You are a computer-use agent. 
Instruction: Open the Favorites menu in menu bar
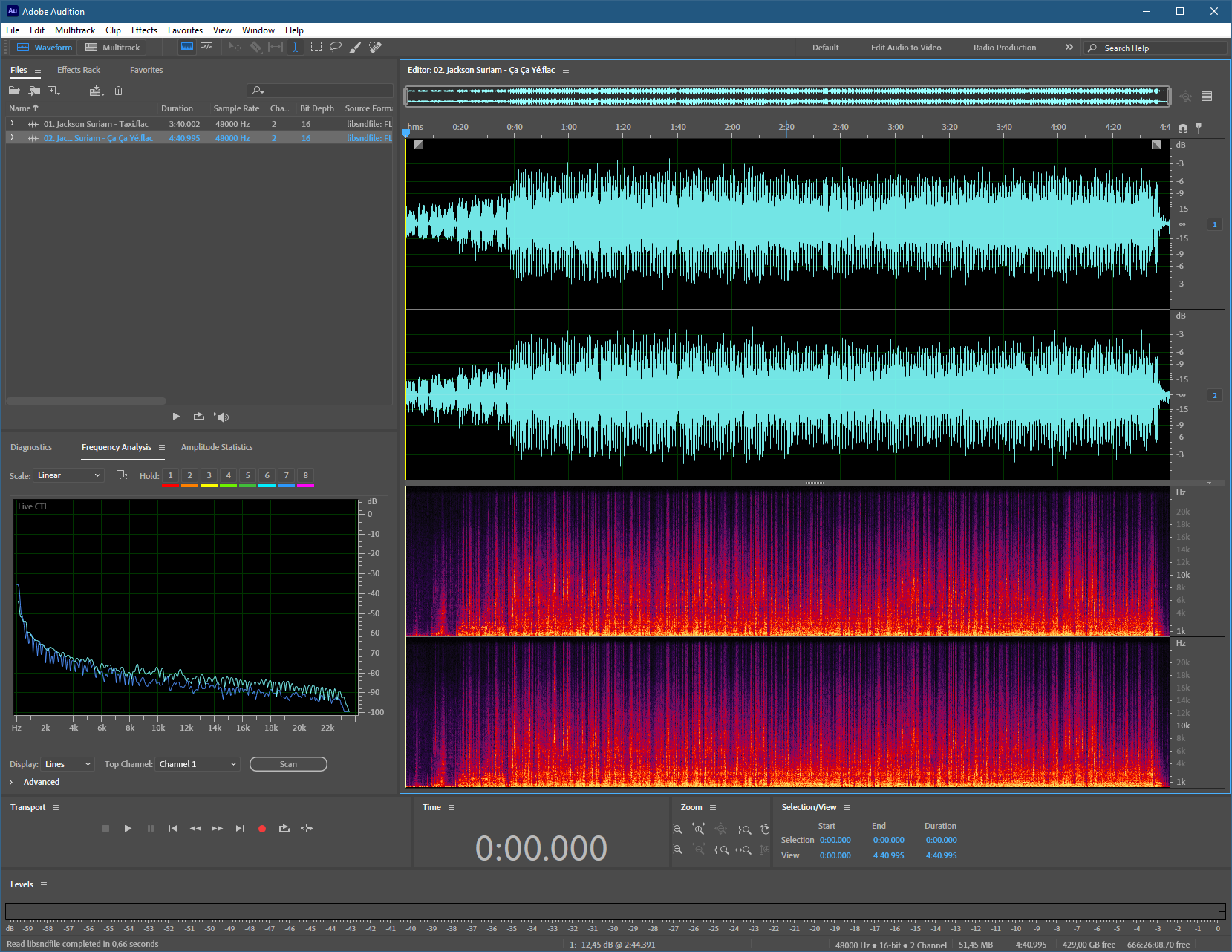pyautogui.click(x=185, y=30)
